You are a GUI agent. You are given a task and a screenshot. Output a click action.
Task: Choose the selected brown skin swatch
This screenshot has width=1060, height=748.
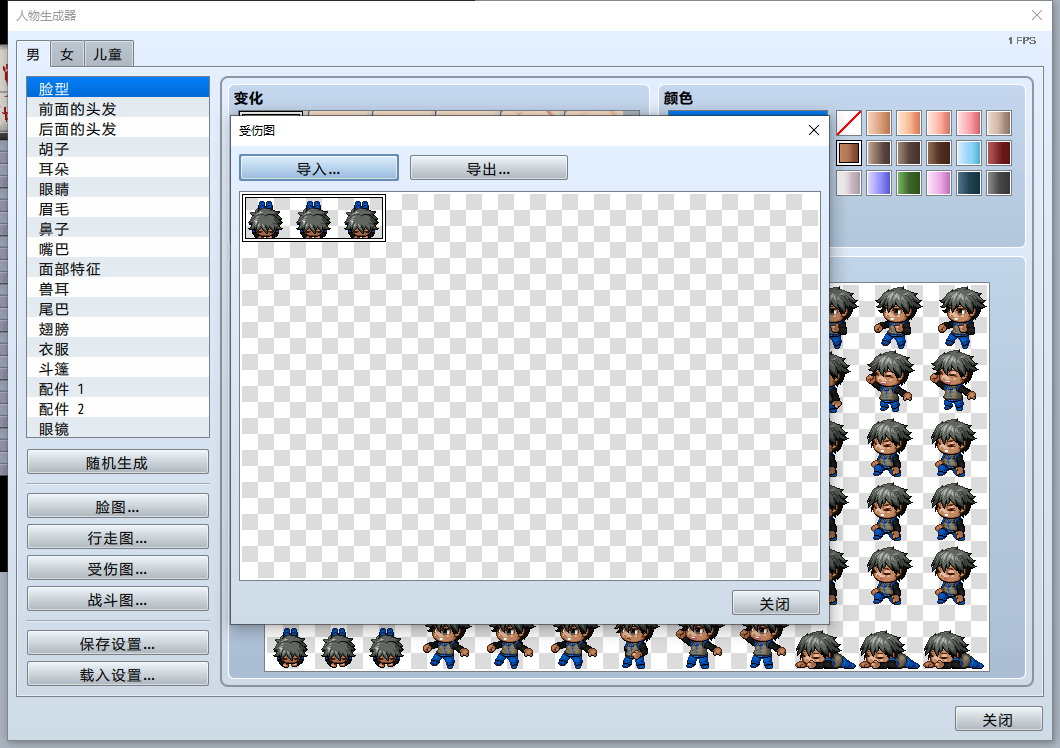[849, 153]
